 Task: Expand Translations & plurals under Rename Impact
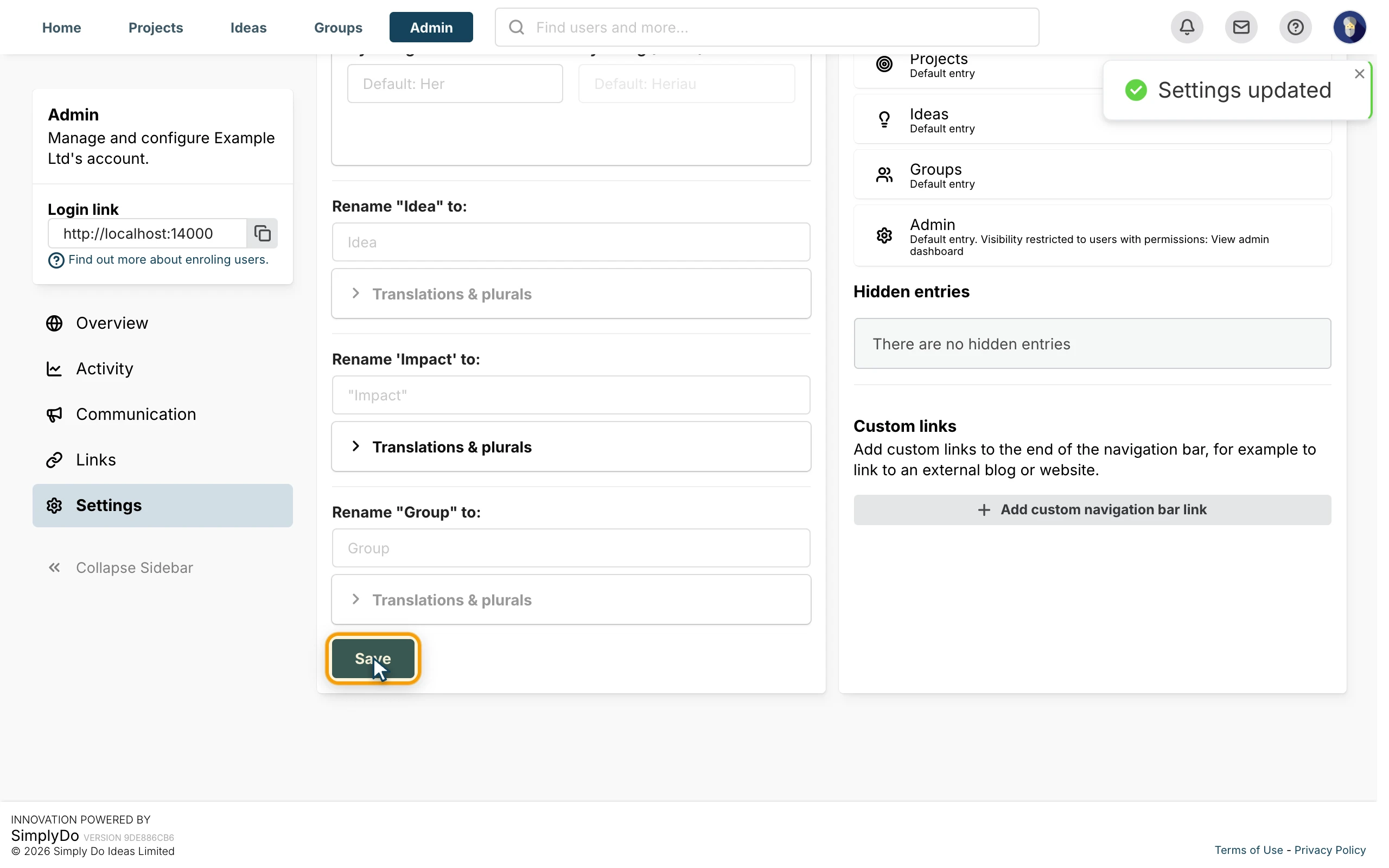click(571, 446)
